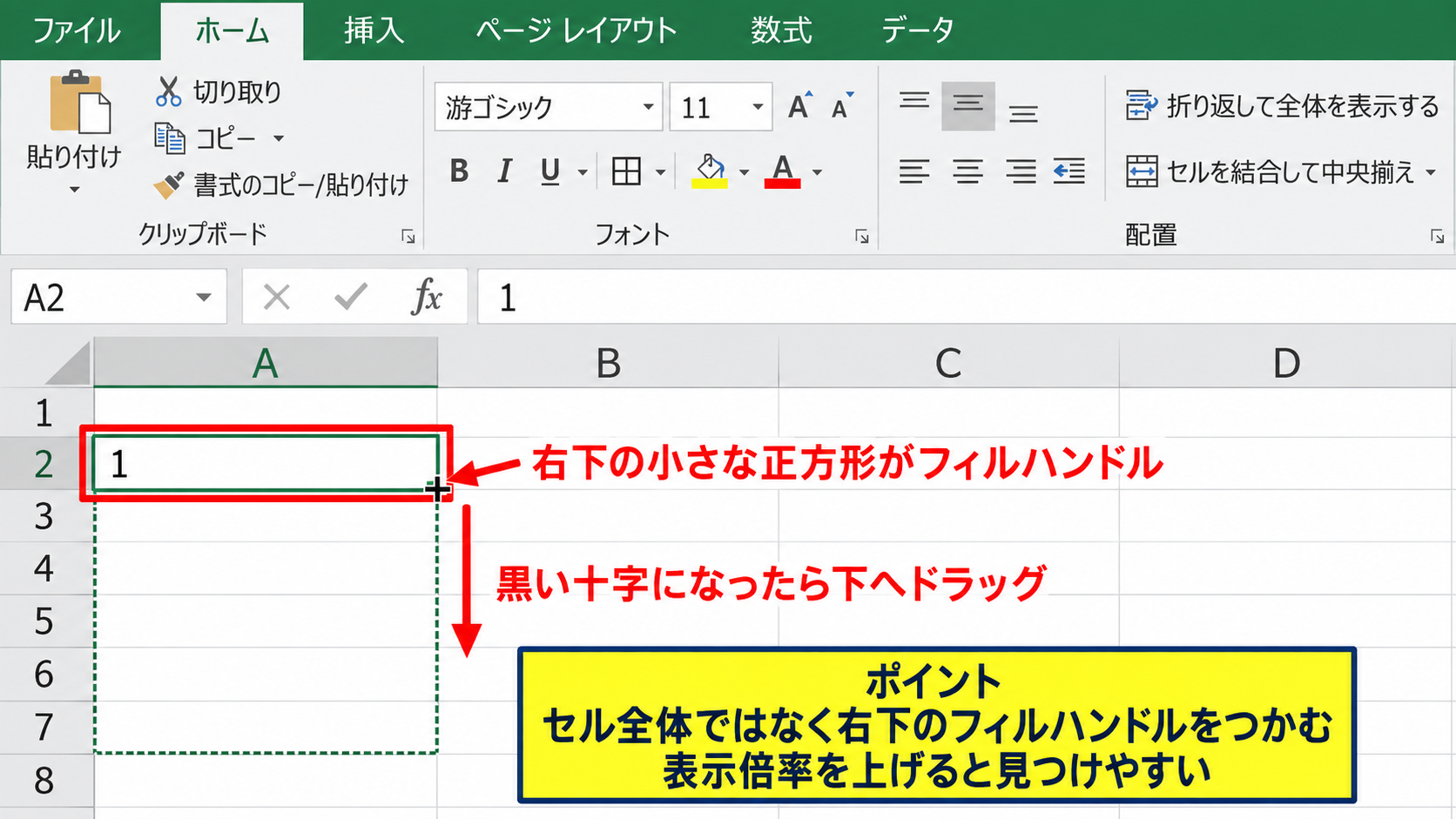Open the ファイル tab
Viewport: 1456px width, 819px height.
coord(77,30)
